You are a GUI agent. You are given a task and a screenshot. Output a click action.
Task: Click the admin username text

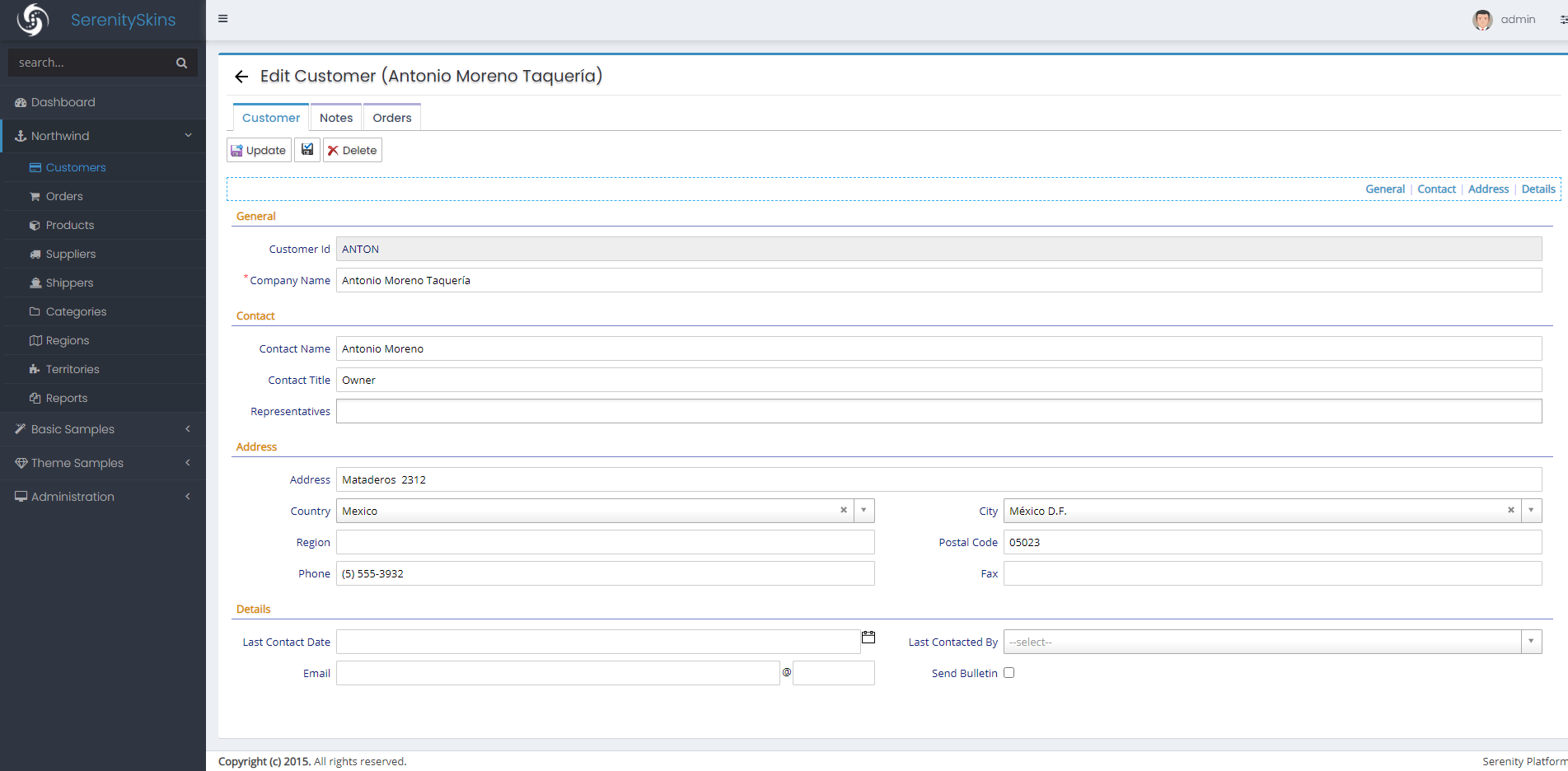1518,20
